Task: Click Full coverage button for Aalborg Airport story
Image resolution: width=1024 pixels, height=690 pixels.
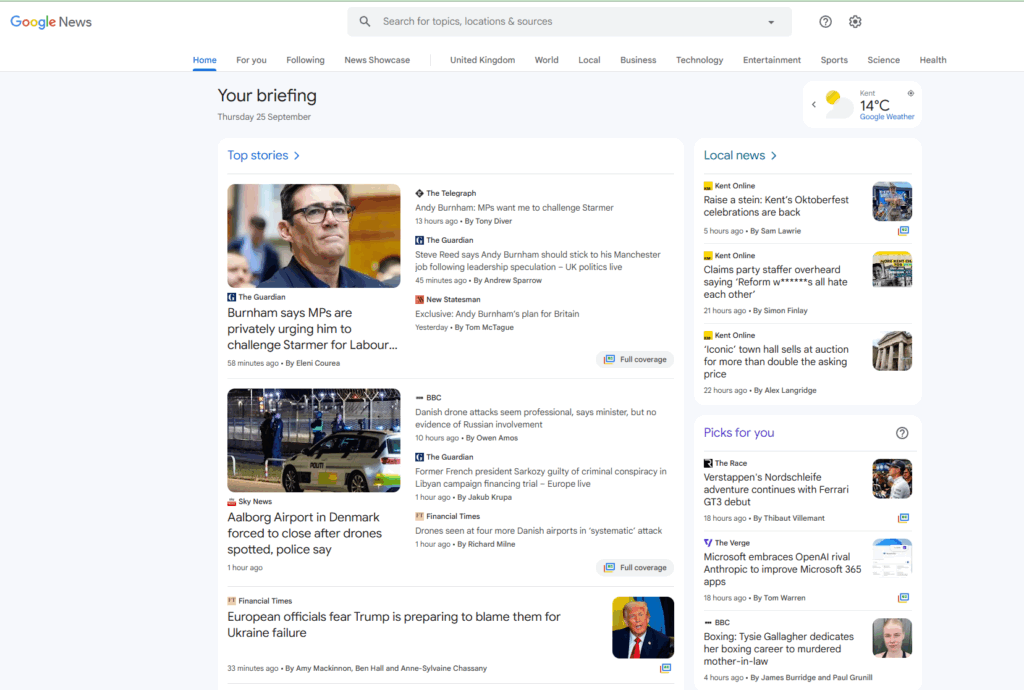Action: click(635, 567)
